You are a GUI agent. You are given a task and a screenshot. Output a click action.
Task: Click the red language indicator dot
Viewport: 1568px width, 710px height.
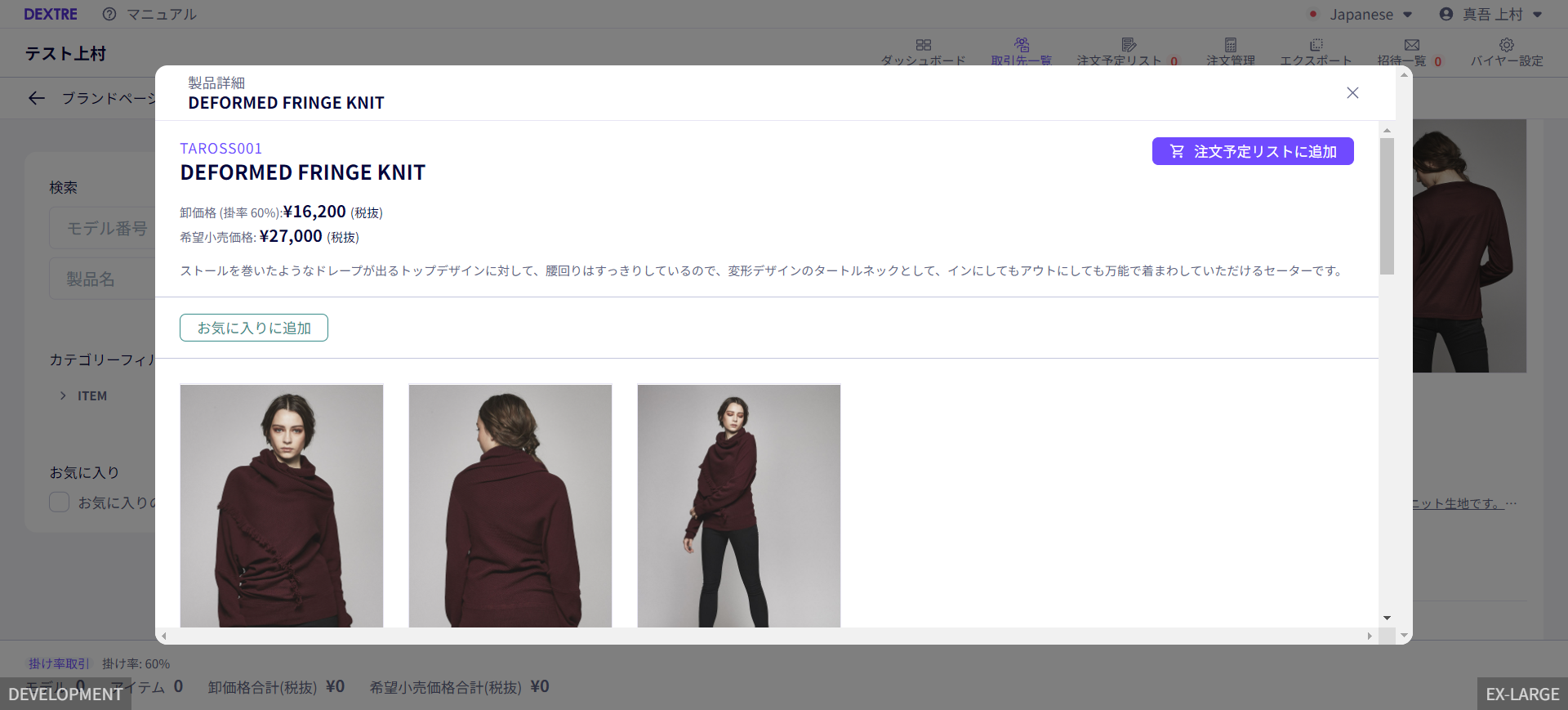tap(1312, 14)
